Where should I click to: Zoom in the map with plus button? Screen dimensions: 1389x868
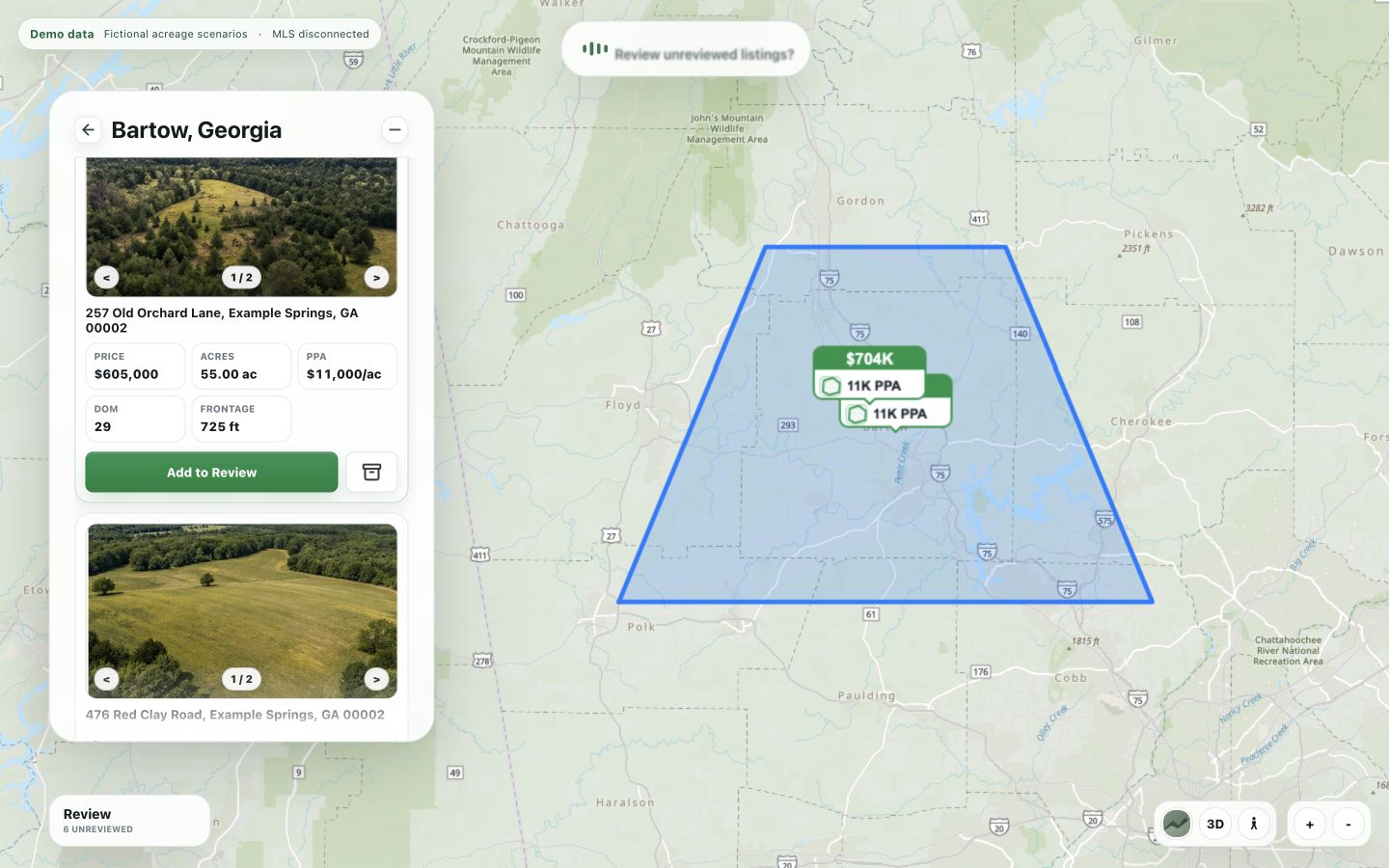(x=1310, y=825)
